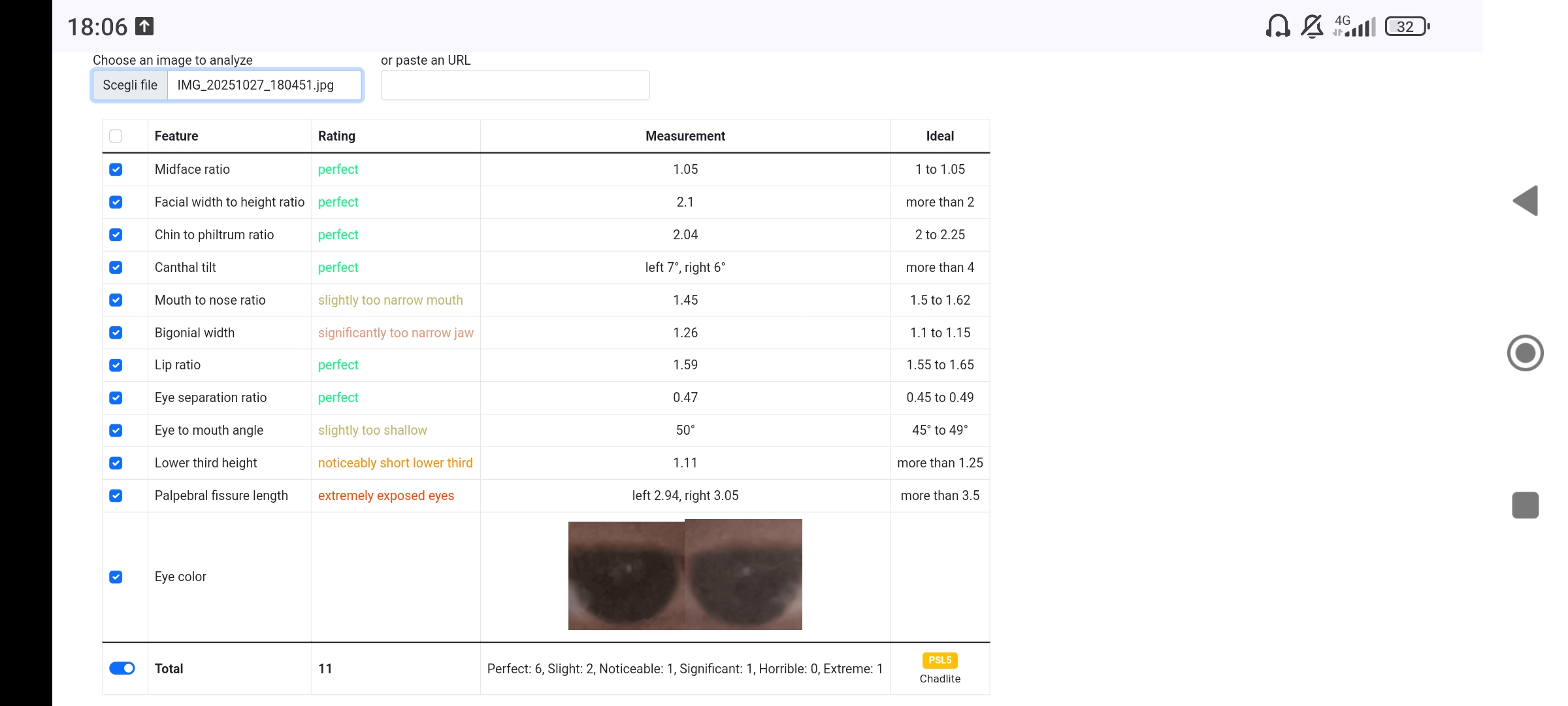The height and width of the screenshot is (706, 1568).
Task: Disable the Total toggle switch
Action: (x=122, y=668)
